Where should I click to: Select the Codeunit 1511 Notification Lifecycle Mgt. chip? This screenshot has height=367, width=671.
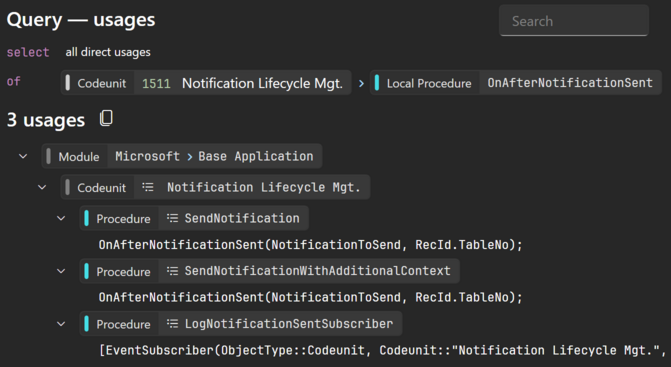coord(206,83)
